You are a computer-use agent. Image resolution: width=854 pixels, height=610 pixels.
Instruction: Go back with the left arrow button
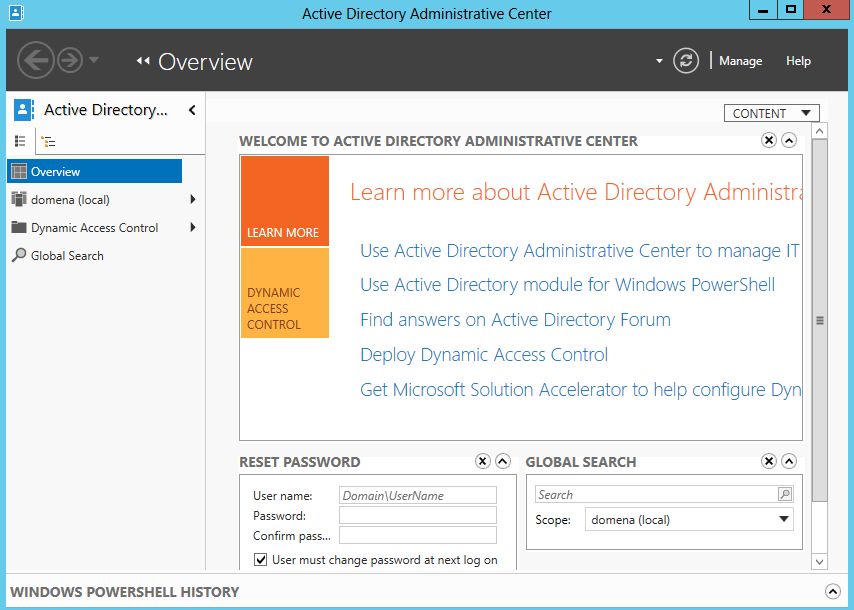tap(36, 60)
